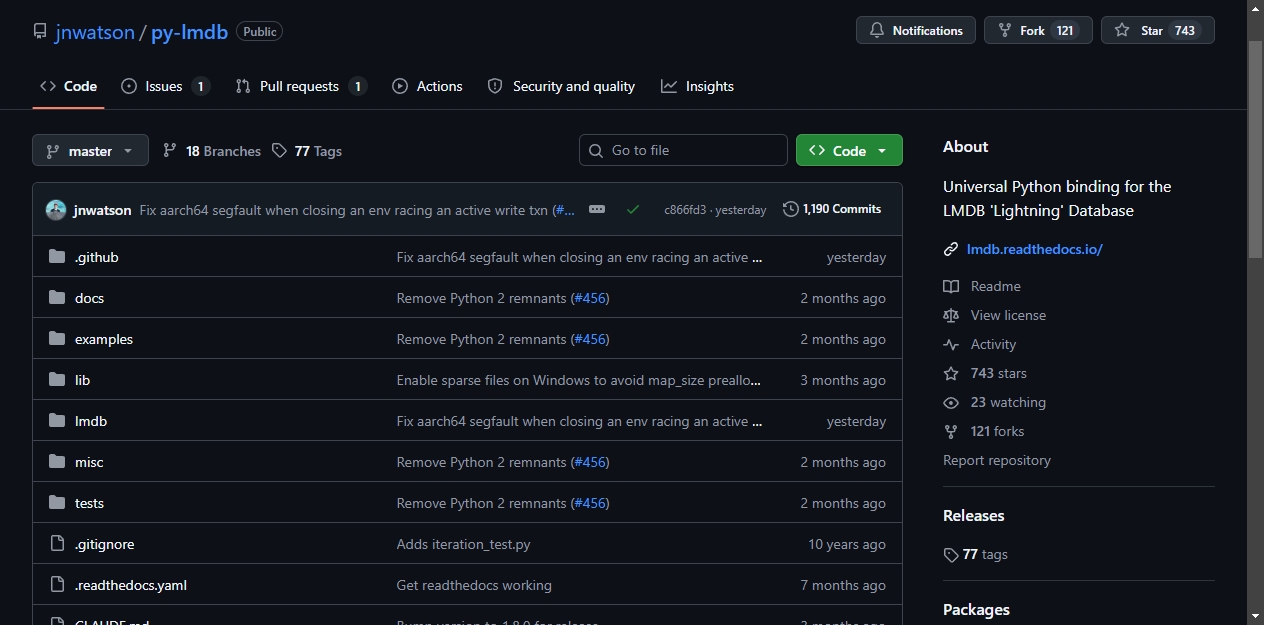Open the green Code dropdown button
This screenshot has width=1264, height=625.
click(x=849, y=150)
